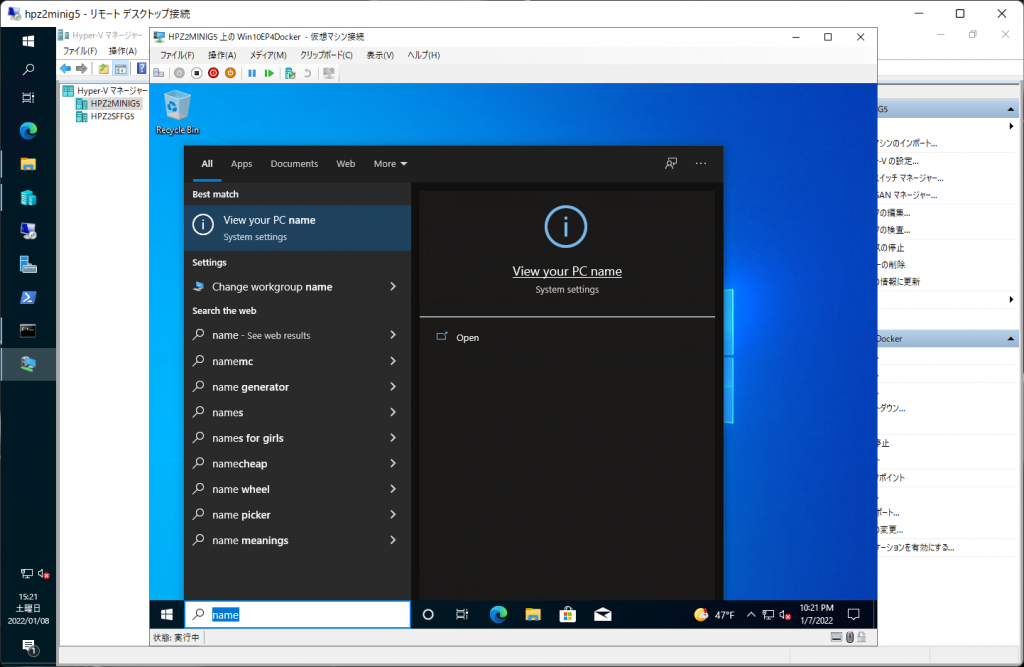Click the View your PC name link
Viewport: 1024px width, 667px height.
coord(567,271)
